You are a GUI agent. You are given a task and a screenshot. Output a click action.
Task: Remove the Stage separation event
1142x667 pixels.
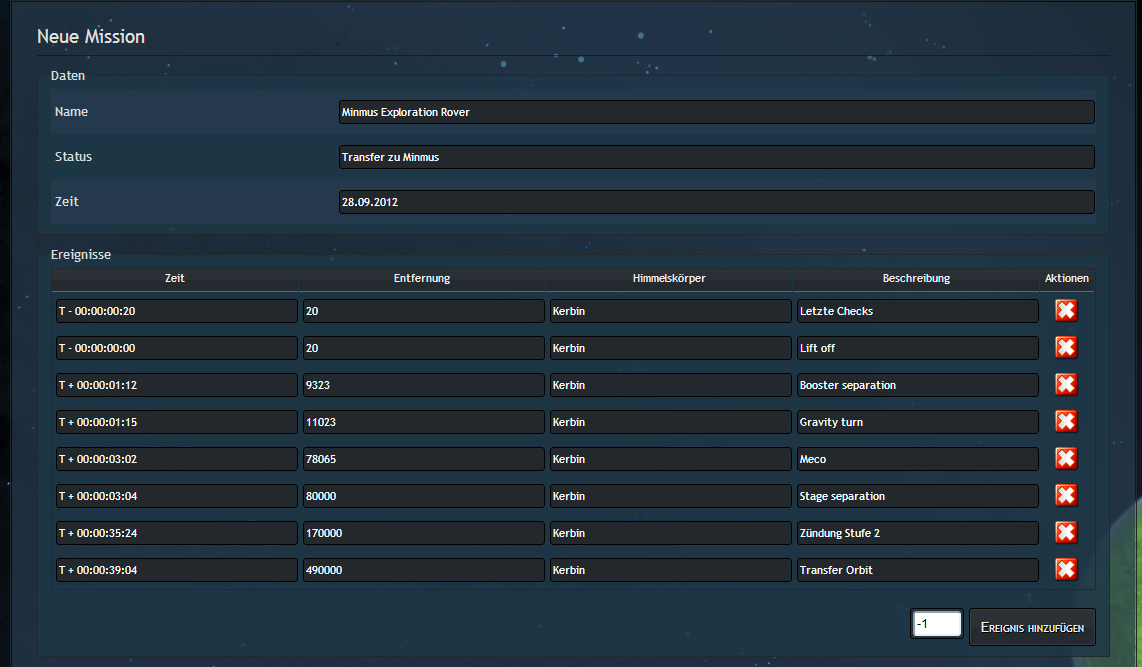coord(1066,496)
